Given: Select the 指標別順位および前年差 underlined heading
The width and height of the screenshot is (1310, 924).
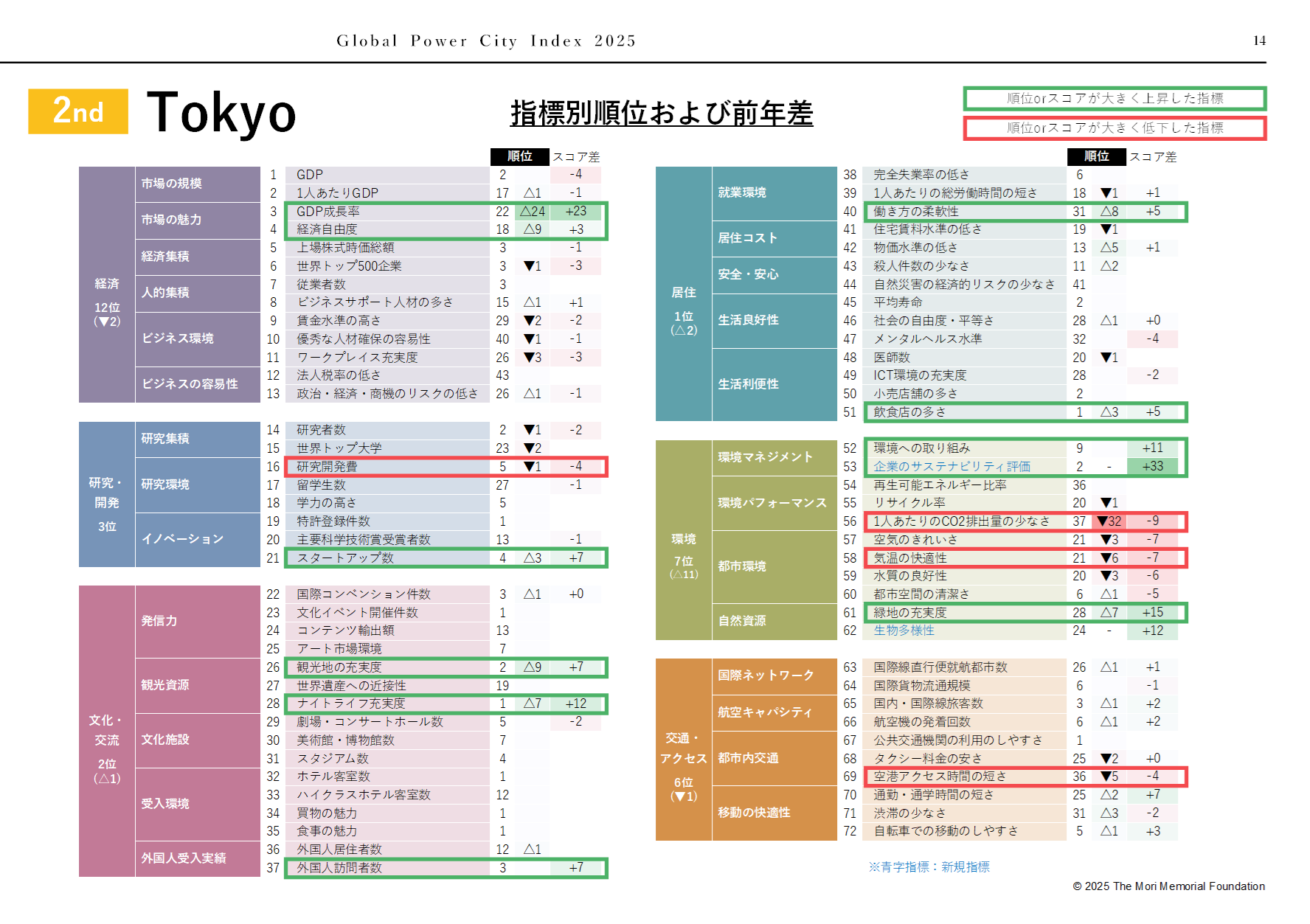Looking at the screenshot, I should [x=661, y=113].
